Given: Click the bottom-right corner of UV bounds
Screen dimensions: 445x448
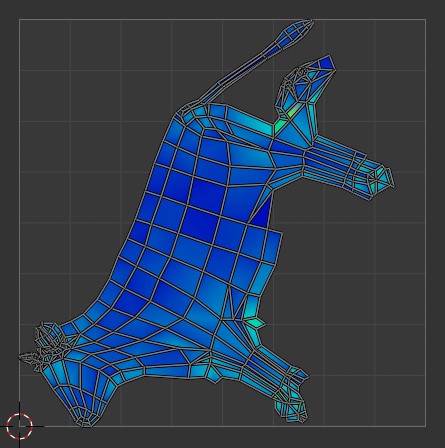Looking at the screenshot, I should [x=426, y=426].
